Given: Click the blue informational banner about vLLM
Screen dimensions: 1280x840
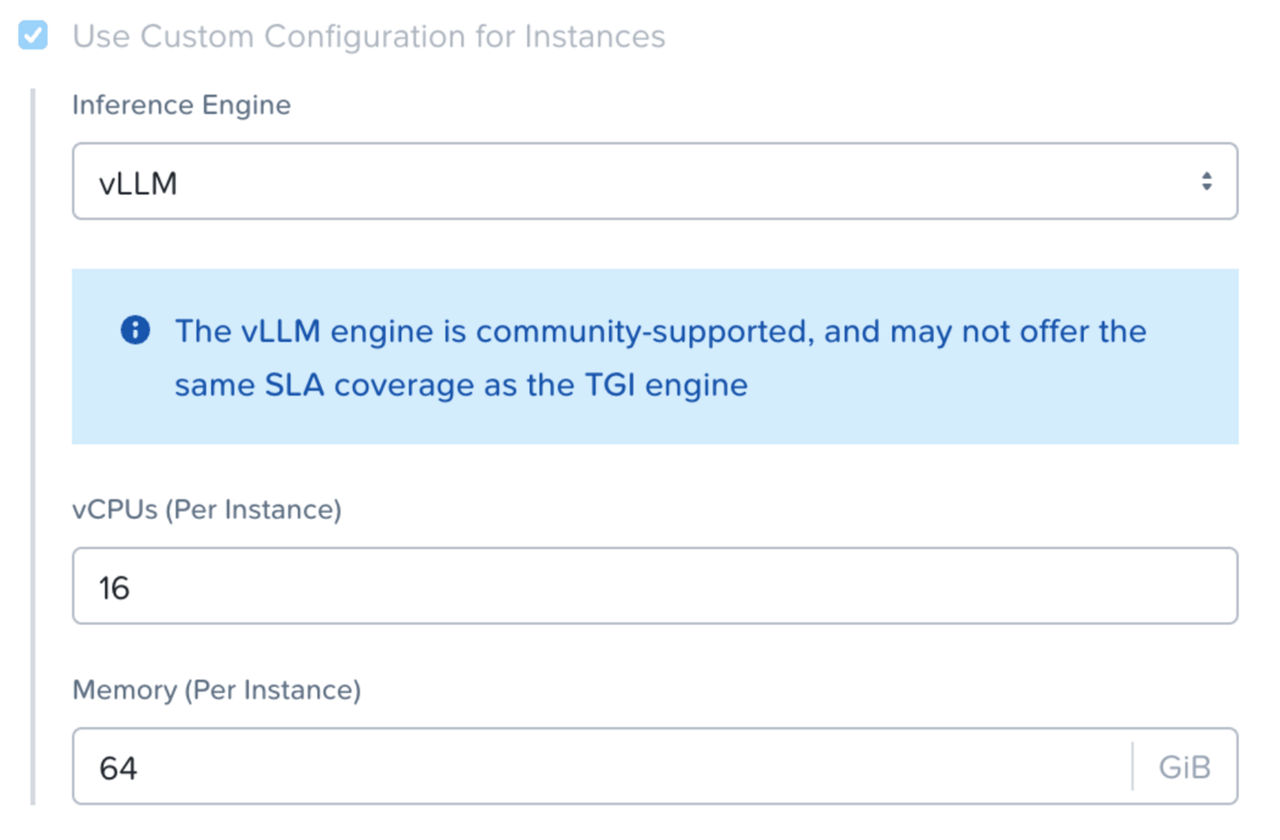Looking at the screenshot, I should [x=655, y=357].
